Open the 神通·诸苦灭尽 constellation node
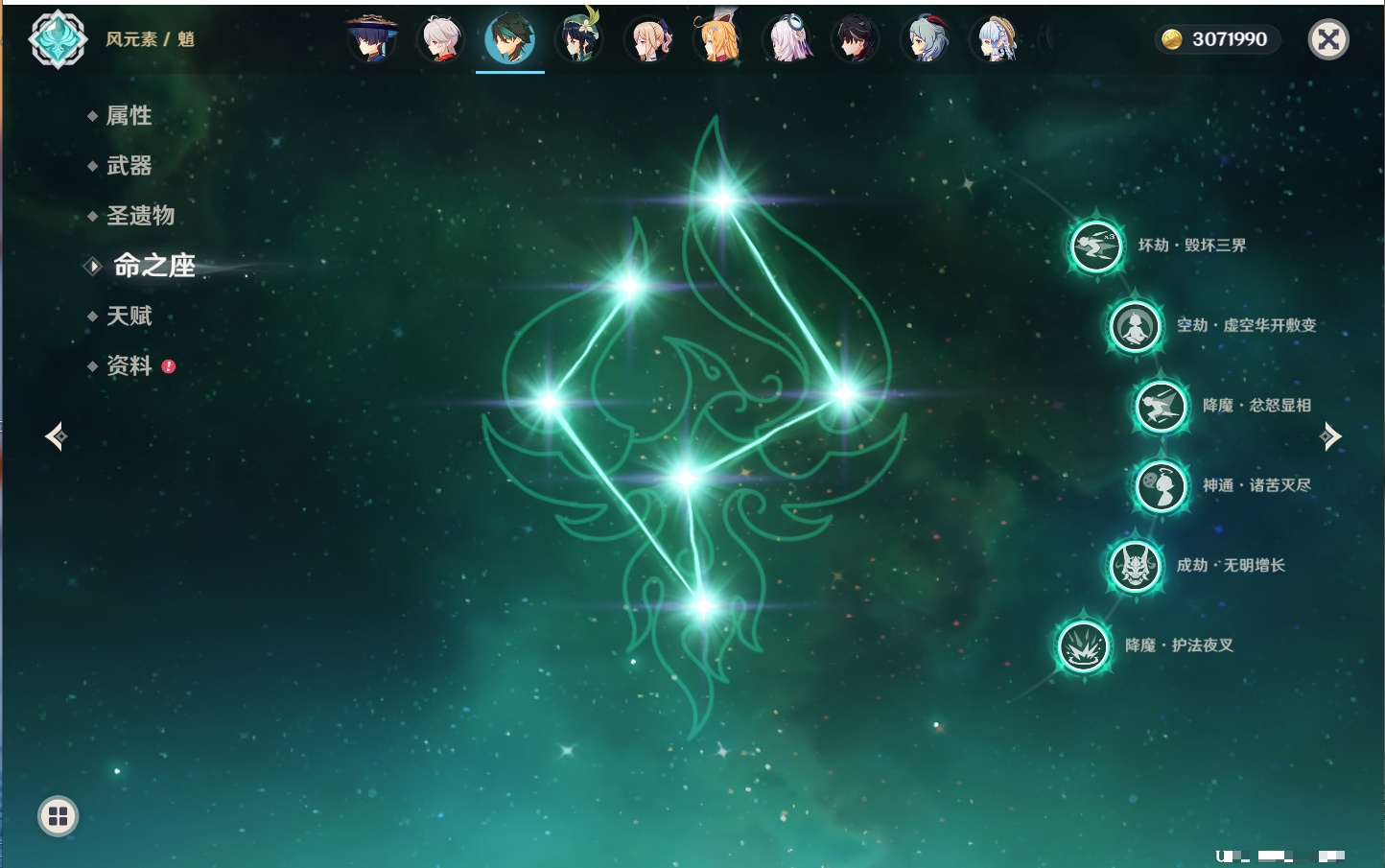The image size is (1385, 868). point(1161,486)
